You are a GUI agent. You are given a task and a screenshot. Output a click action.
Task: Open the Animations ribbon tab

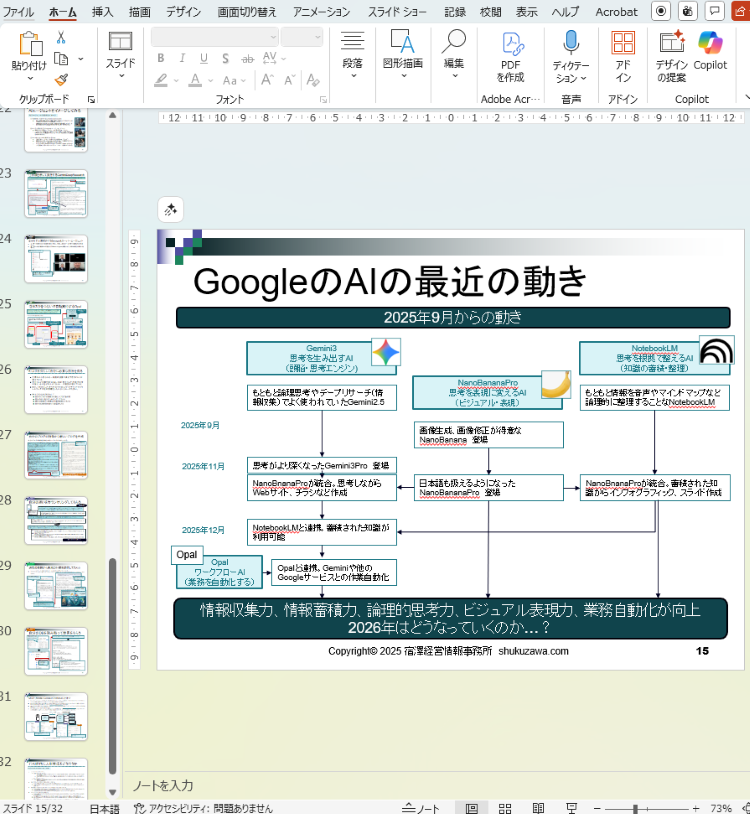[x=321, y=12]
